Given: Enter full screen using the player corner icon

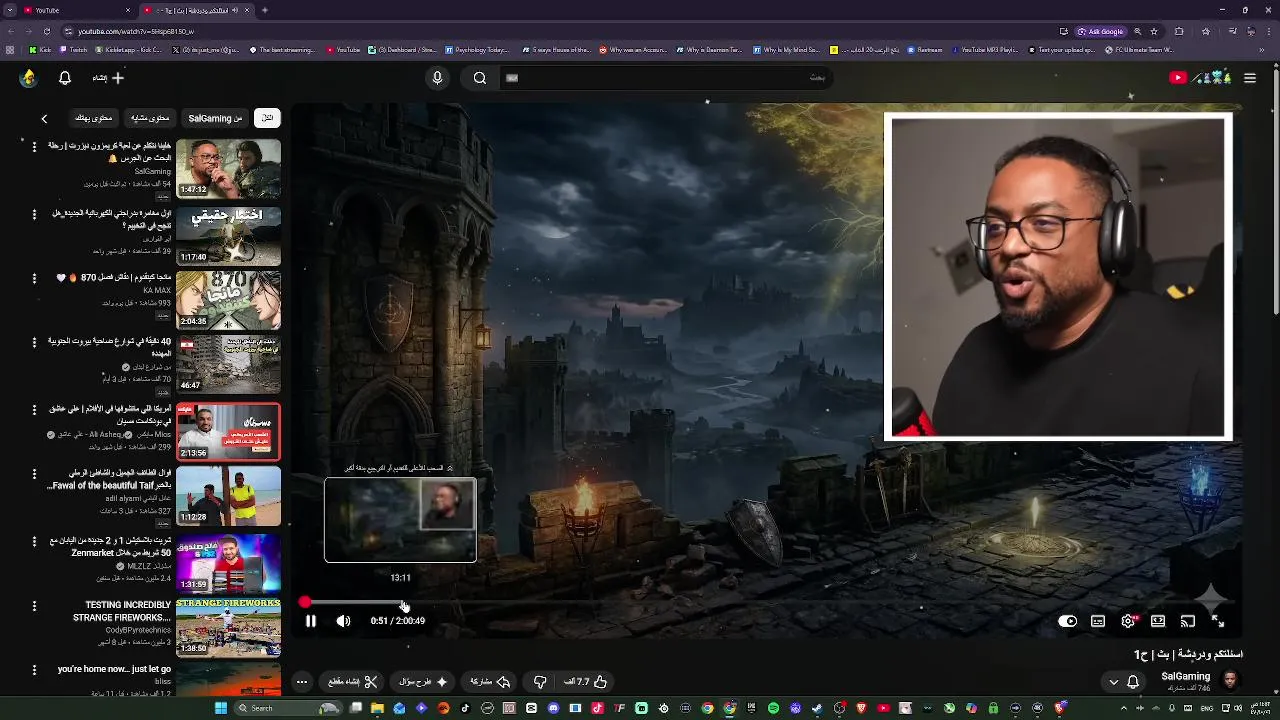Looking at the screenshot, I should click(x=1218, y=621).
